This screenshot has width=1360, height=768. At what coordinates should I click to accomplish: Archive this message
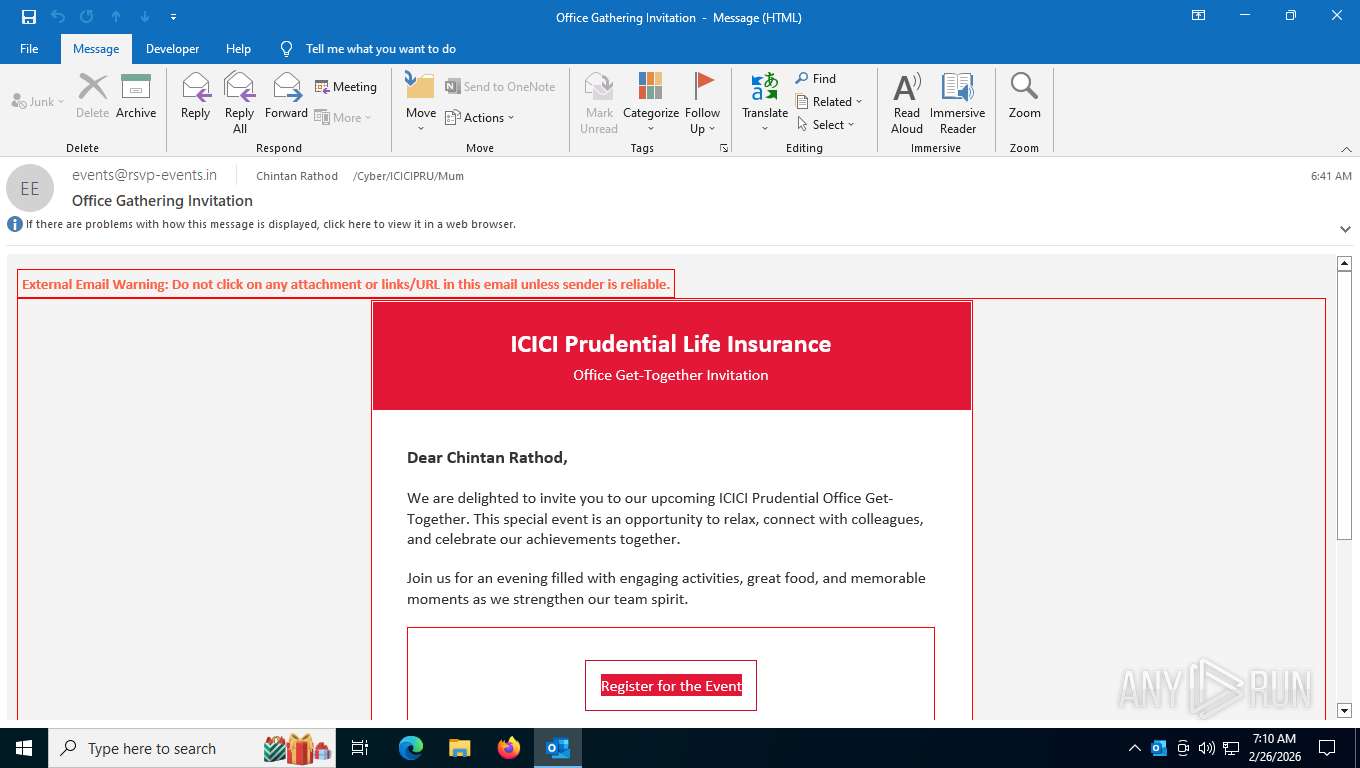(136, 97)
